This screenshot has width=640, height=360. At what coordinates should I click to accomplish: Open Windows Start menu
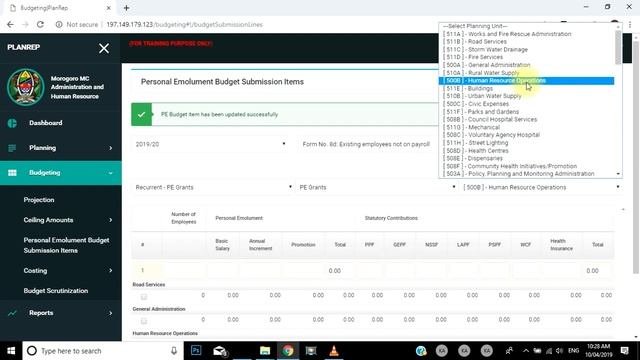click(x=11, y=351)
